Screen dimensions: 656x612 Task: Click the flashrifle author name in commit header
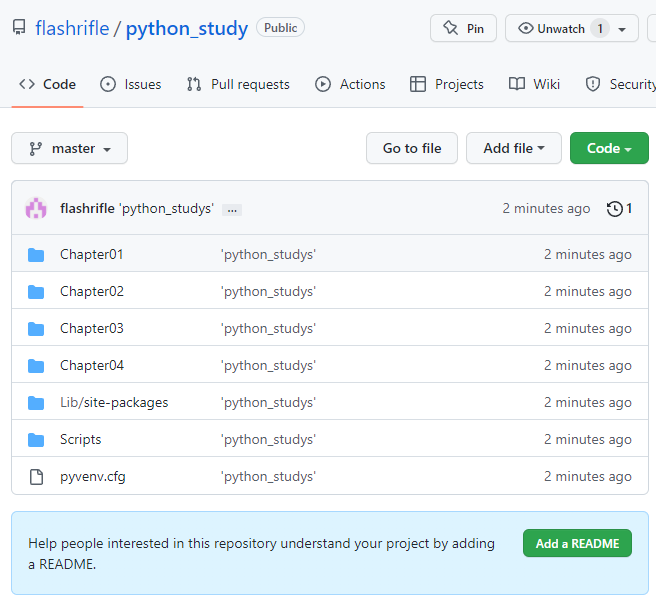(x=87, y=208)
